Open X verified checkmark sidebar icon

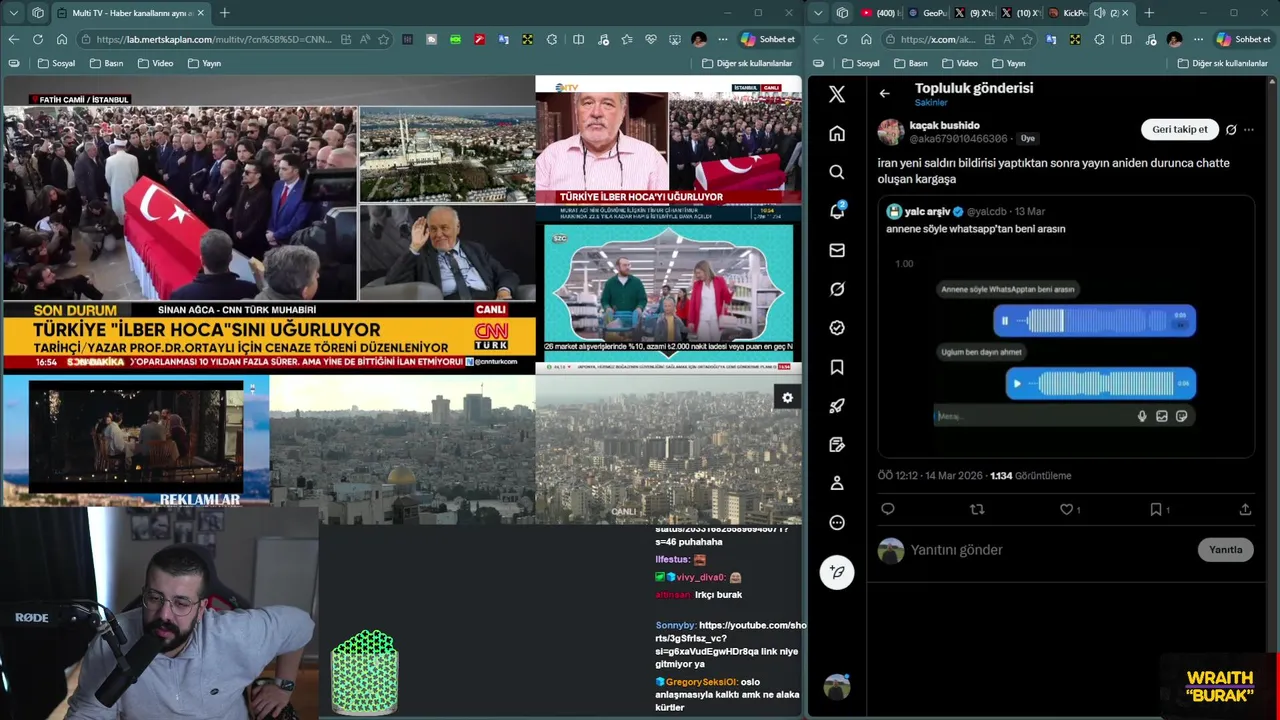point(837,328)
